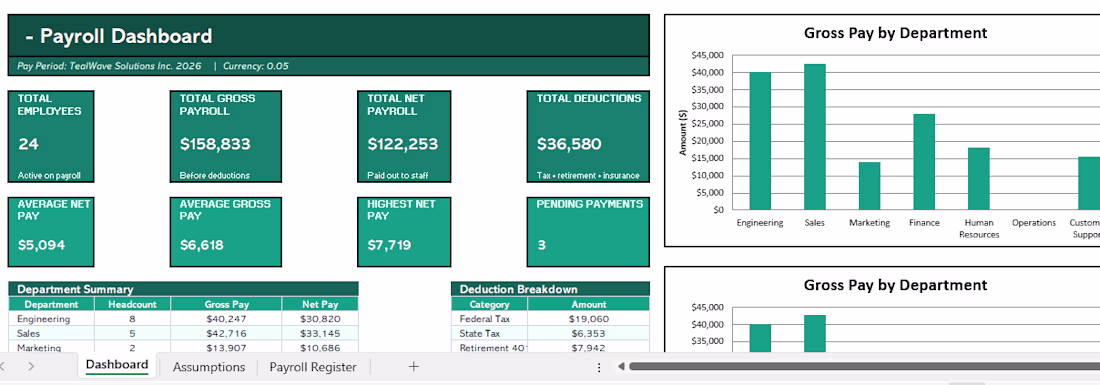Image resolution: width=1100 pixels, height=385 pixels.
Task: Click the Headcount column header
Action: click(x=132, y=304)
